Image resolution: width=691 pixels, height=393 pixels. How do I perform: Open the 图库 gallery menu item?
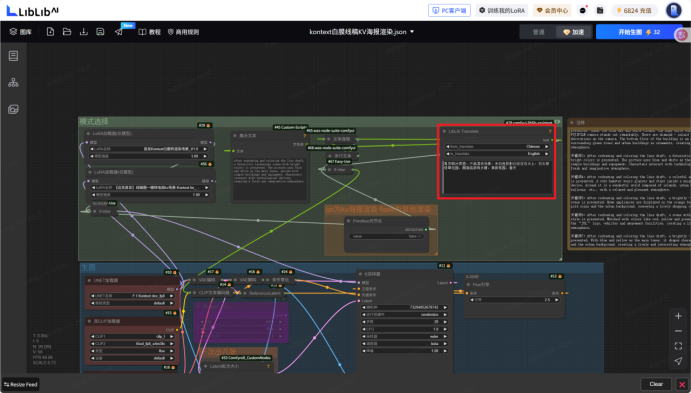[21, 32]
